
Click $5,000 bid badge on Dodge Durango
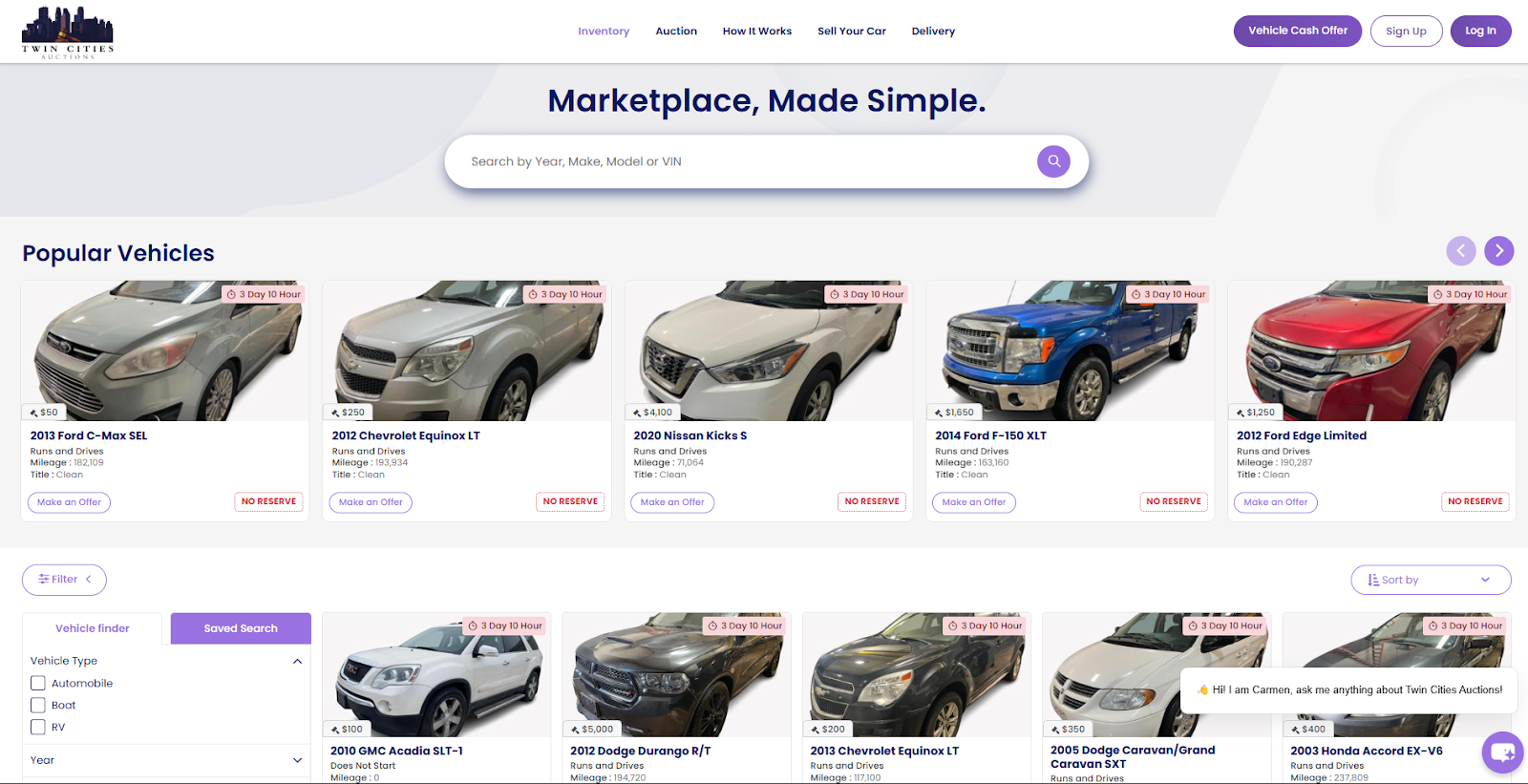(592, 729)
